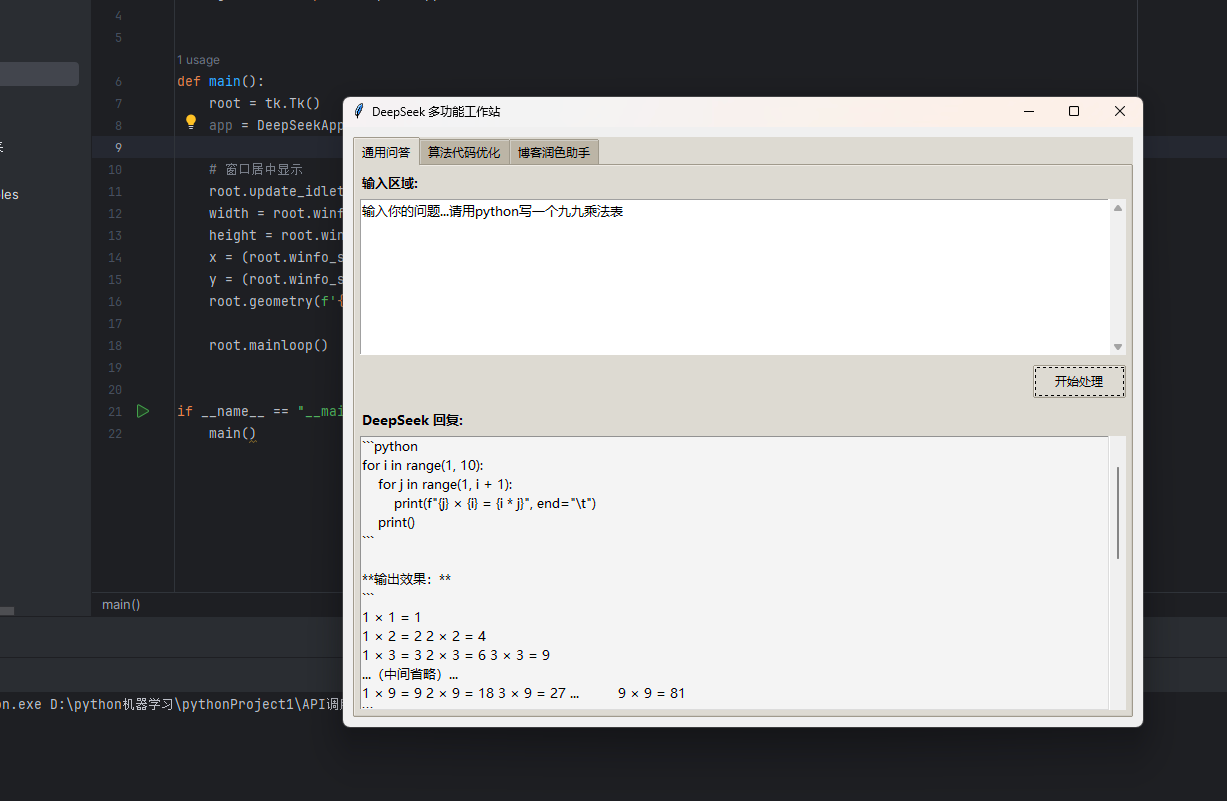Viewport: 1227px width, 801px height.
Task: Close the DeepSeek 多功能工作站 window
Action: pos(1120,111)
